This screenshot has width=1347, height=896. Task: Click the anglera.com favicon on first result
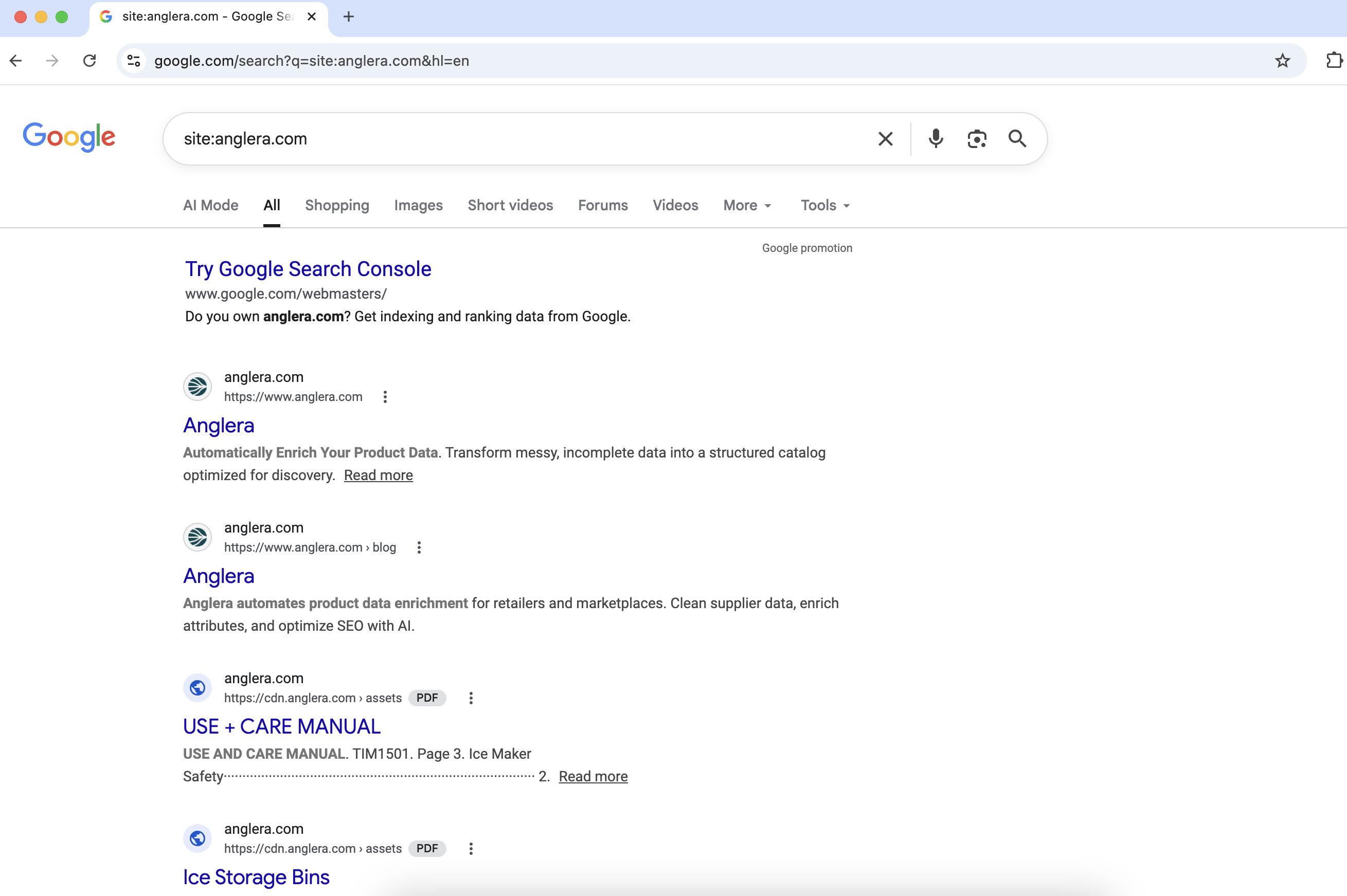click(x=197, y=386)
